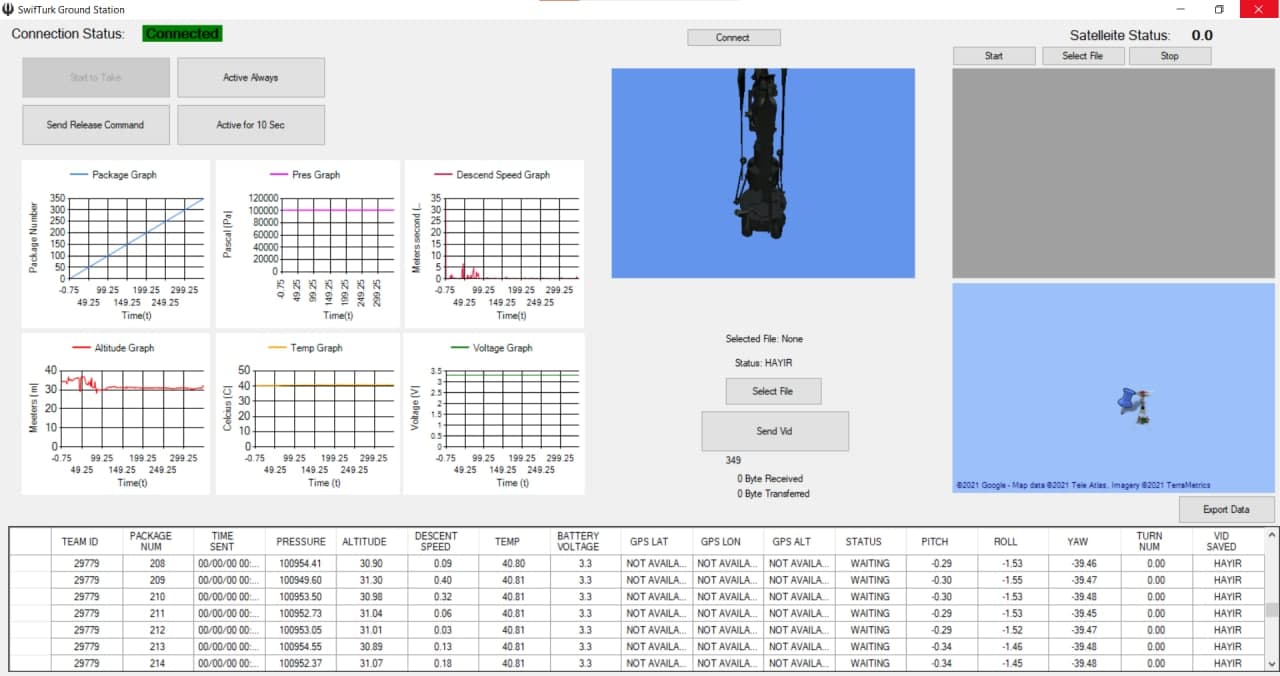The image size is (1280, 676).
Task: Click the gray video preview panel
Action: pyautogui.click(x=1112, y=173)
